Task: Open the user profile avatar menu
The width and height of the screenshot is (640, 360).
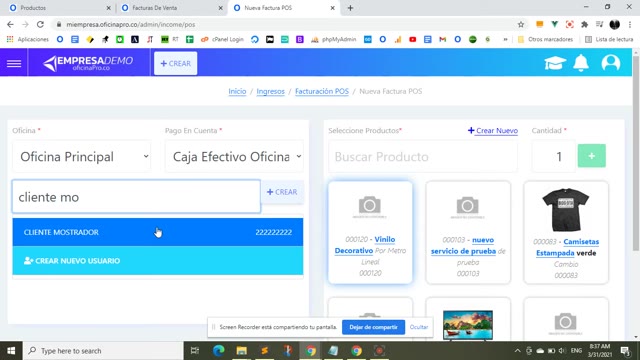Action: click(611, 63)
